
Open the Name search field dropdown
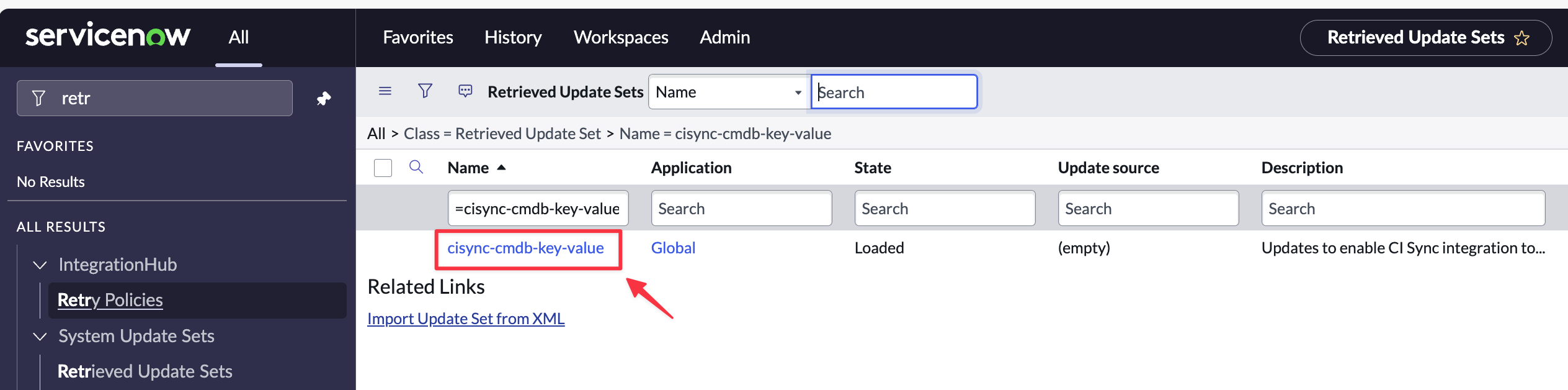coord(729,92)
